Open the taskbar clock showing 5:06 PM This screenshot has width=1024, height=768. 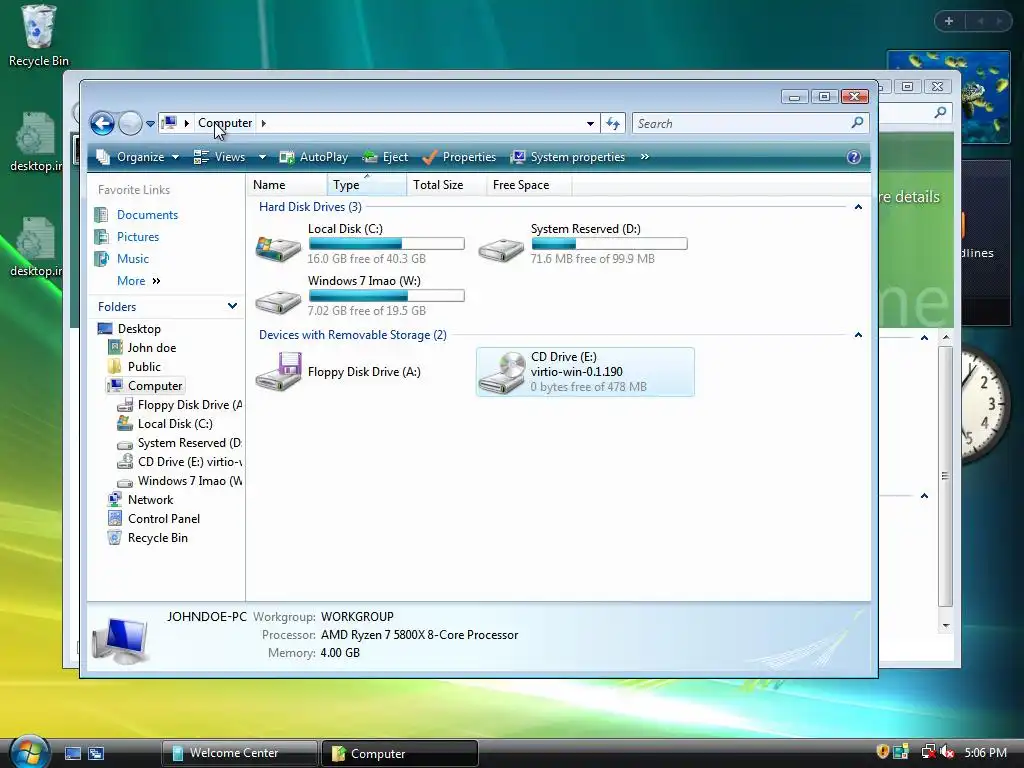pos(985,752)
